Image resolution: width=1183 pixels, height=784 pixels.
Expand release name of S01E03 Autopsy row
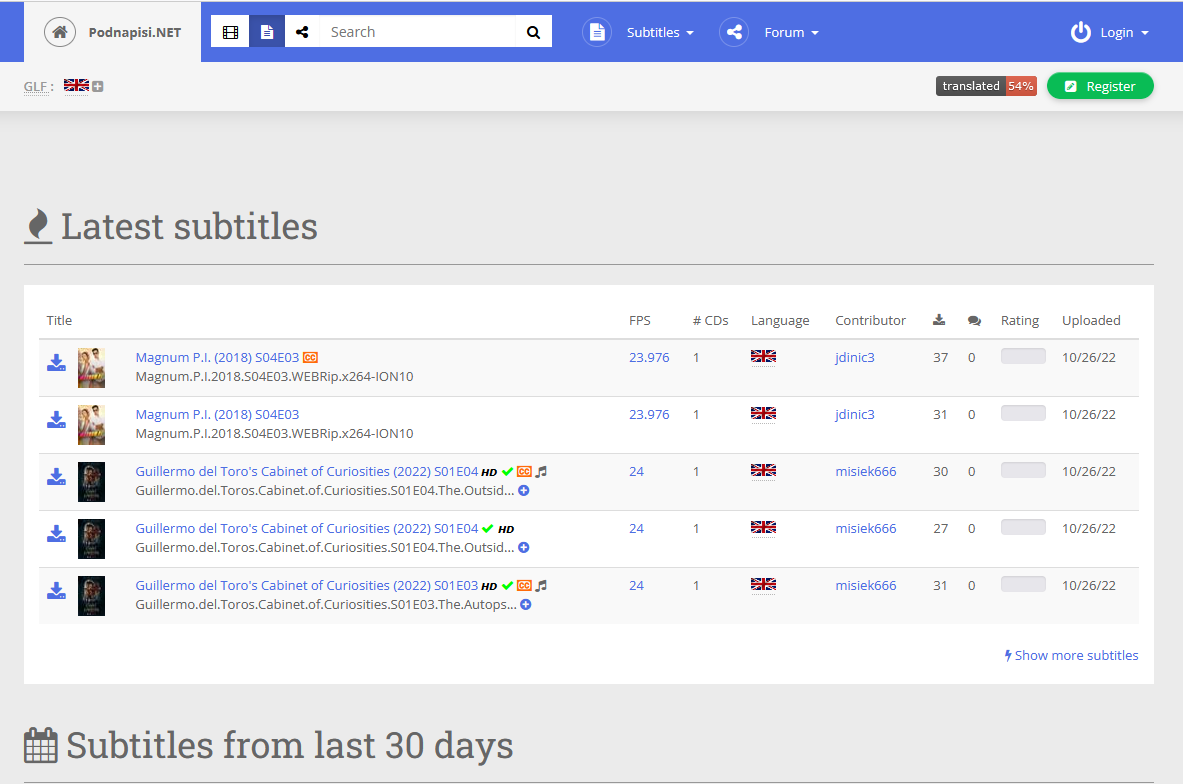(x=526, y=604)
